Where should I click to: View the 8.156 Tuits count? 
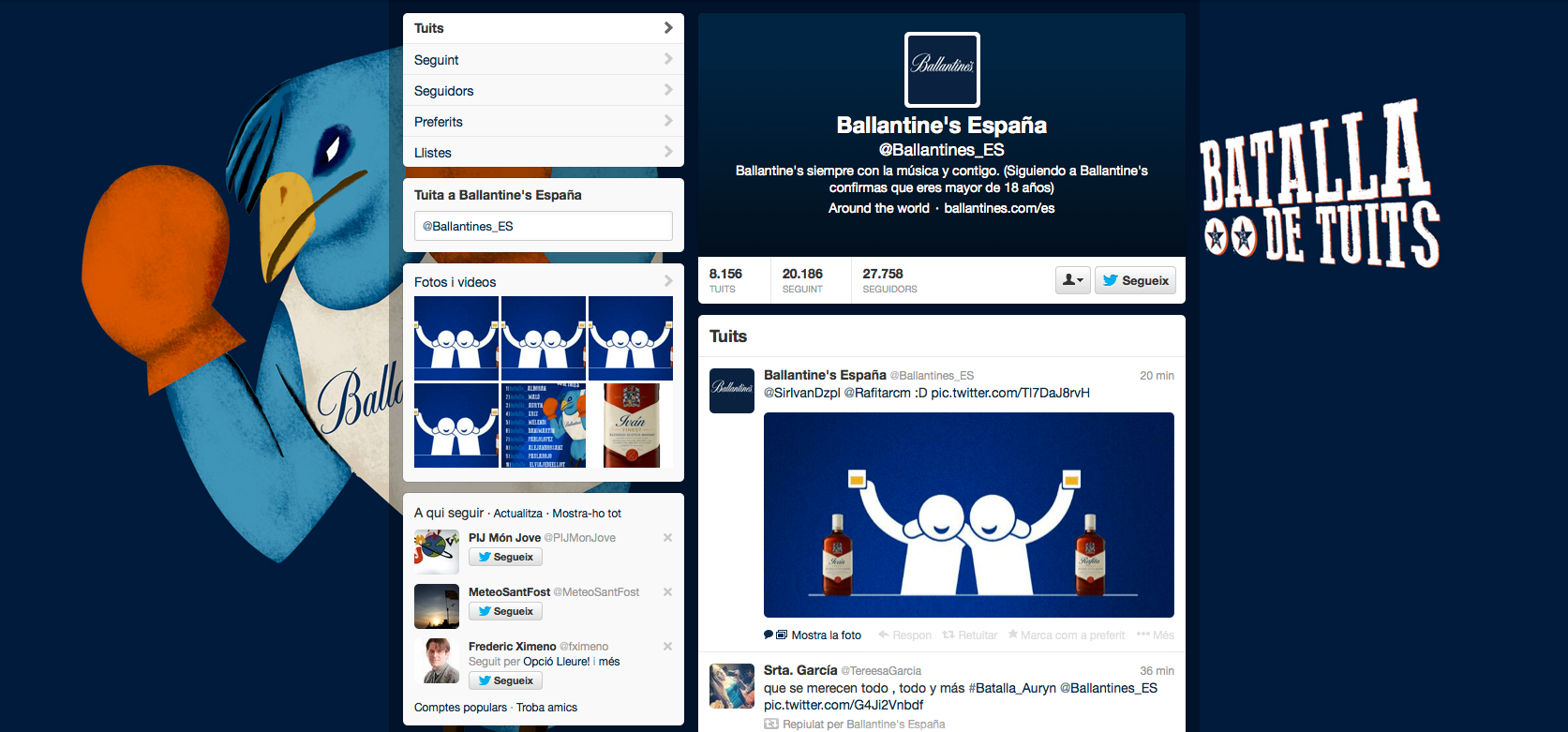(725, 280)
